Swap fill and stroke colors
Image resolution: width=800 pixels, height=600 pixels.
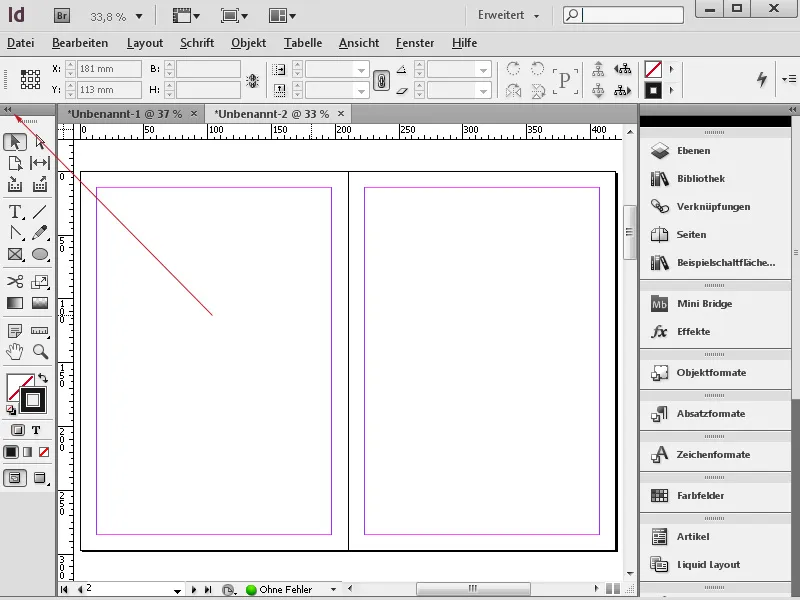pos(41,377)
